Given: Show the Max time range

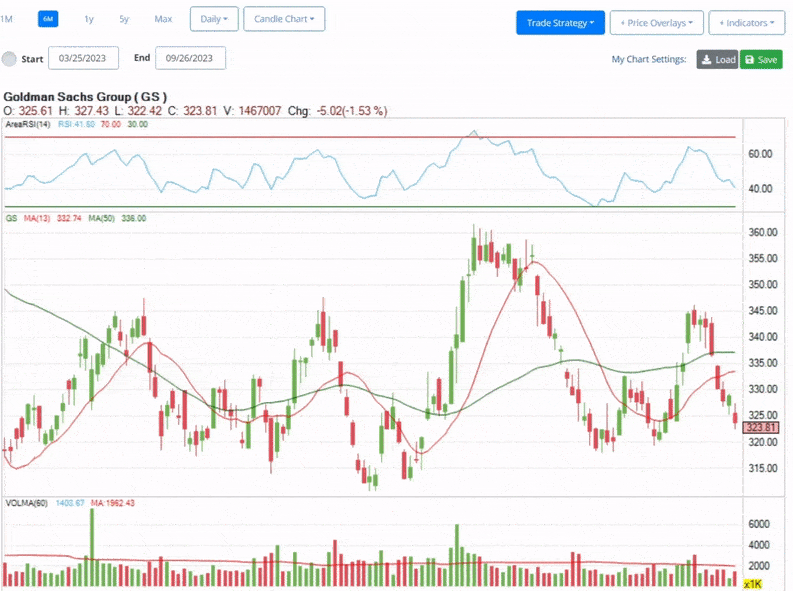Looking at the screenshot, I should pos(163,19).
